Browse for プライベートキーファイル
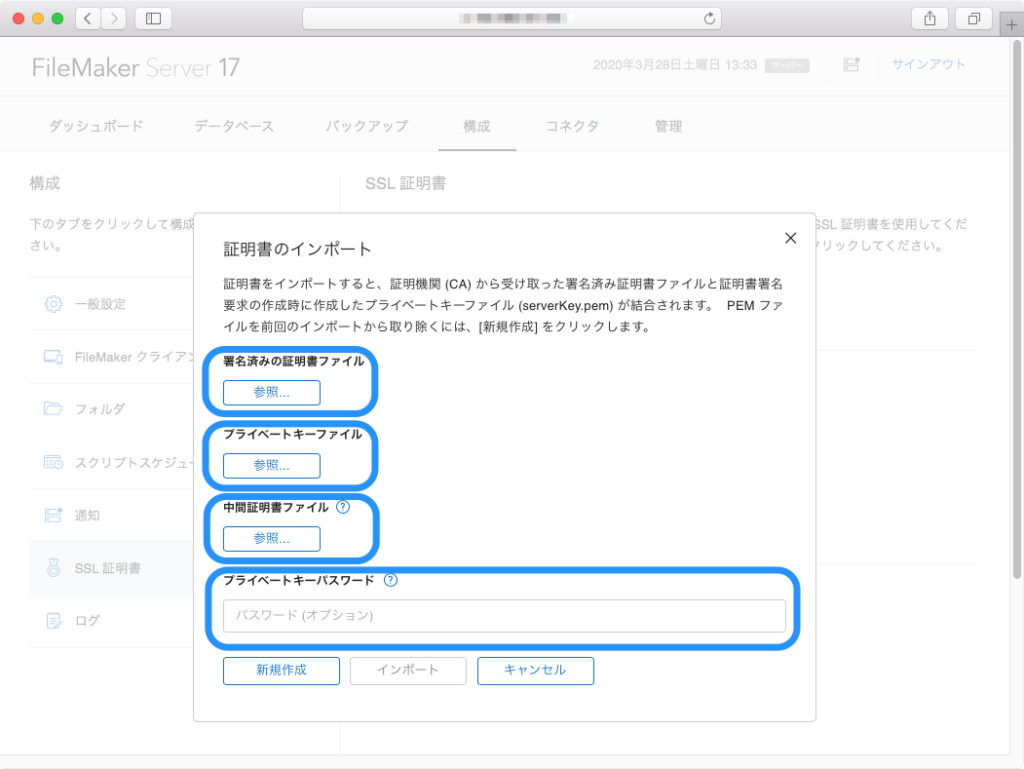The height and width of the screenshot is (769, 1024). [x=272, y=465]
